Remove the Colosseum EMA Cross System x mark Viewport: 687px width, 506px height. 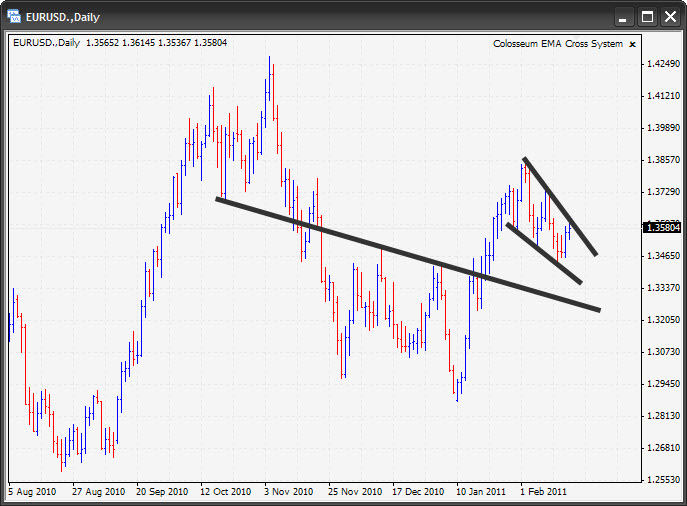click(x=632, y=44)
